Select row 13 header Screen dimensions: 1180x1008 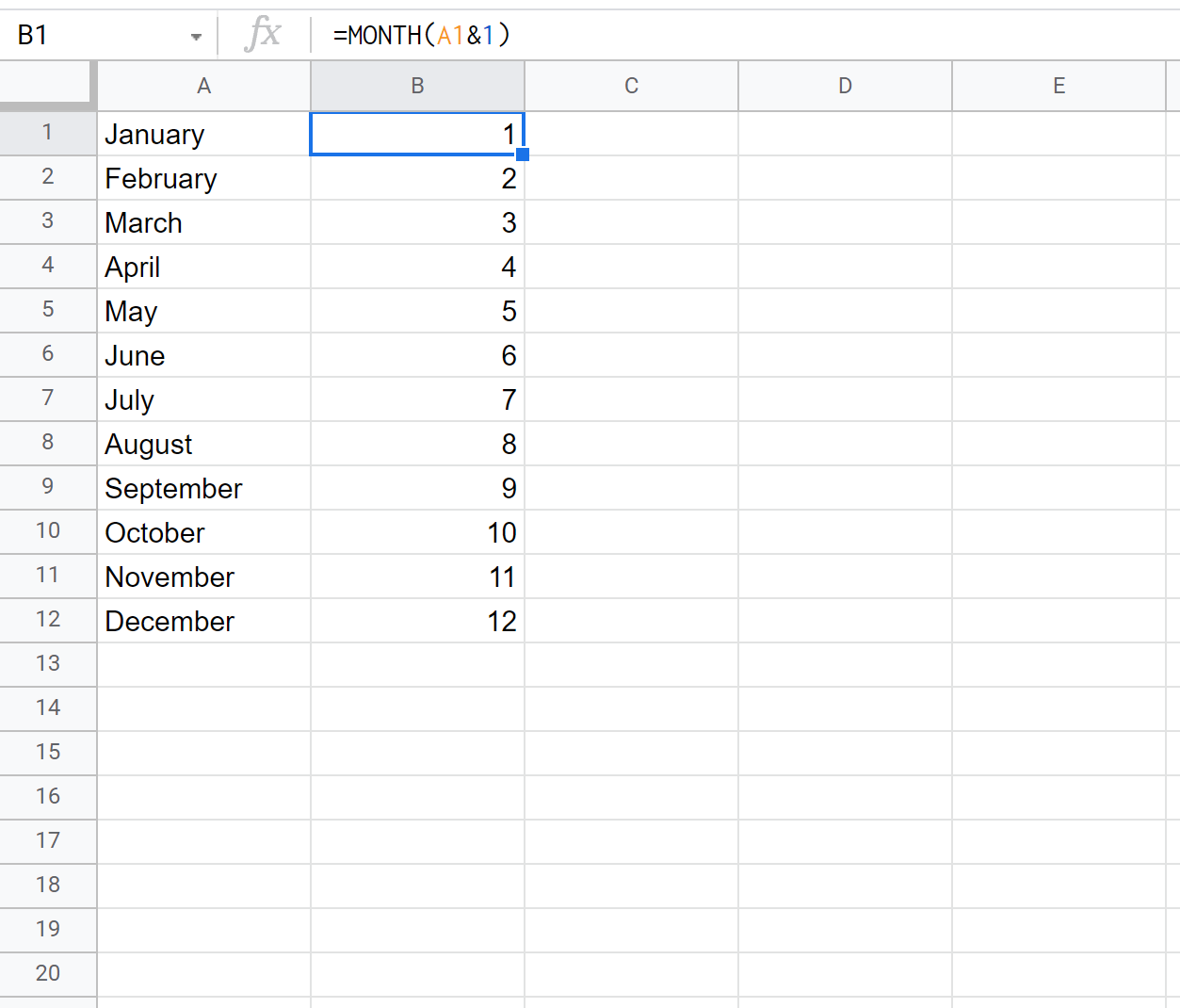click(x=47, y=663)
